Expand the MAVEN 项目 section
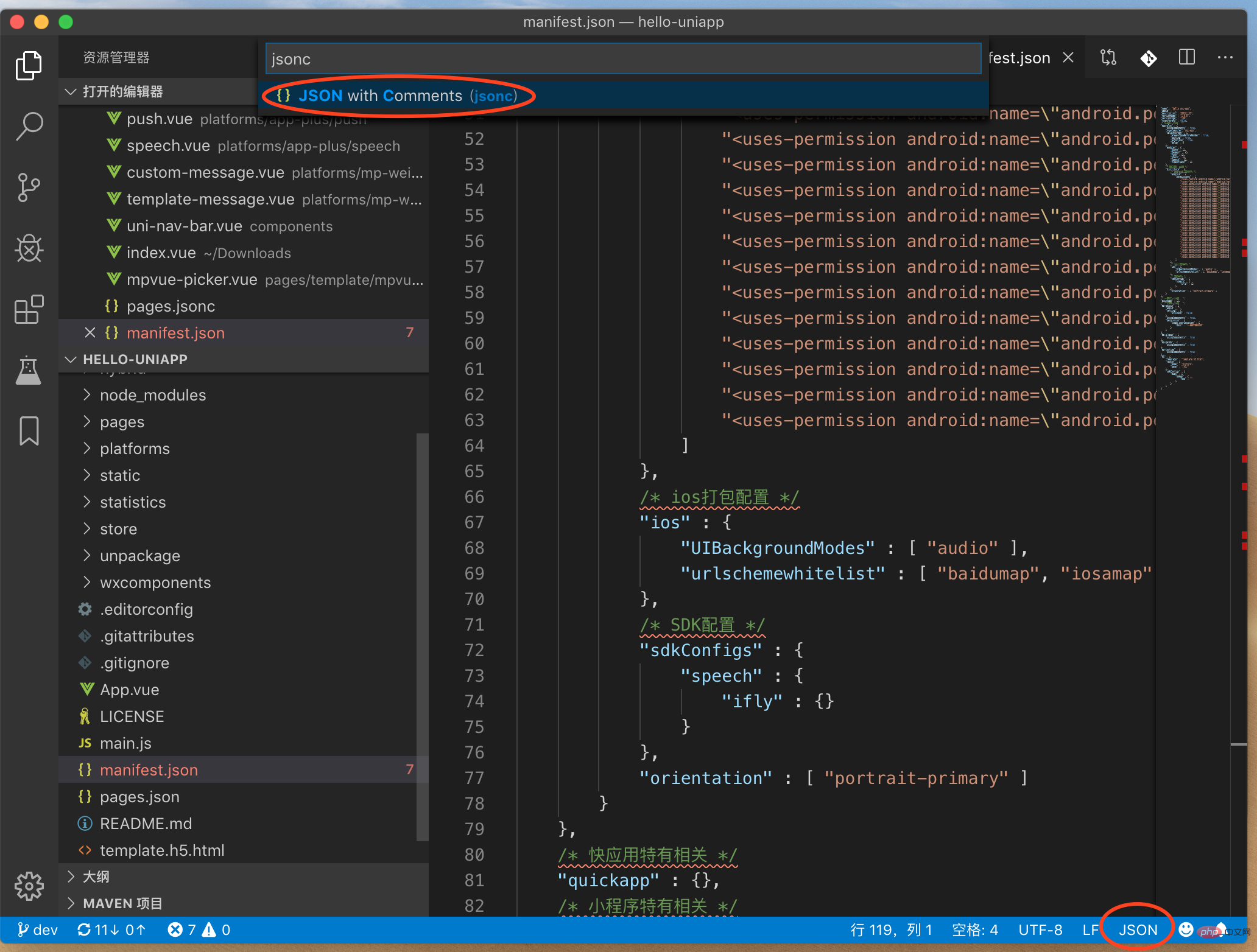The width and height of the screenshot is (1257, 952). 122,903
